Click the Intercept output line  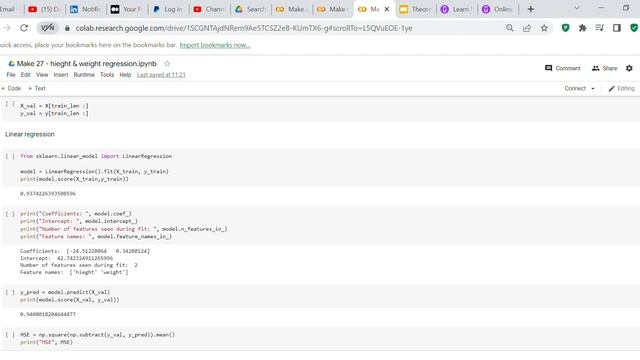66,258
